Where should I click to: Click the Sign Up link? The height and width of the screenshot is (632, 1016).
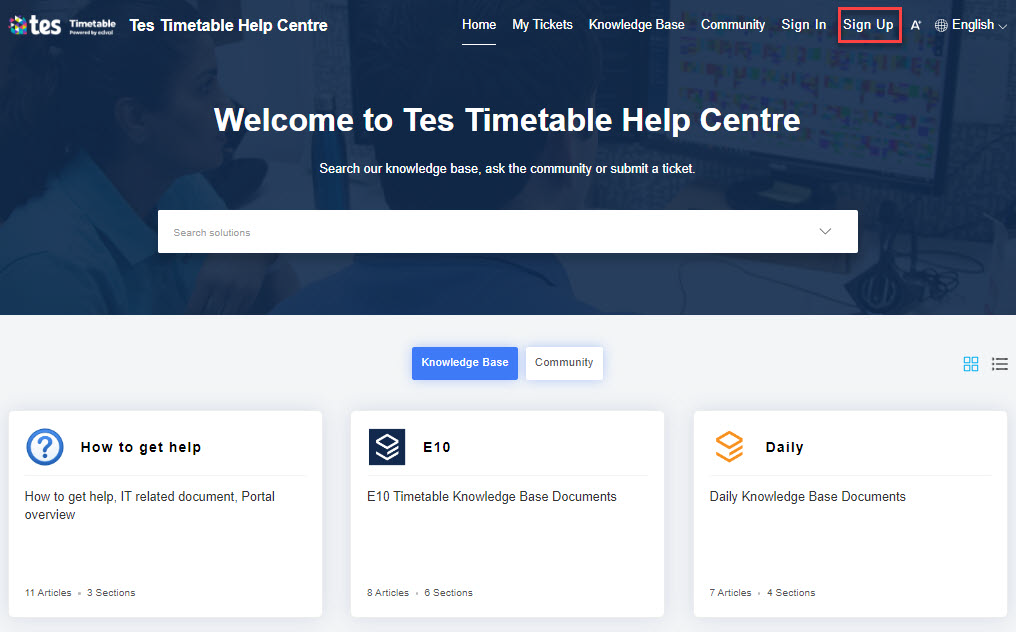coord(868,25)
